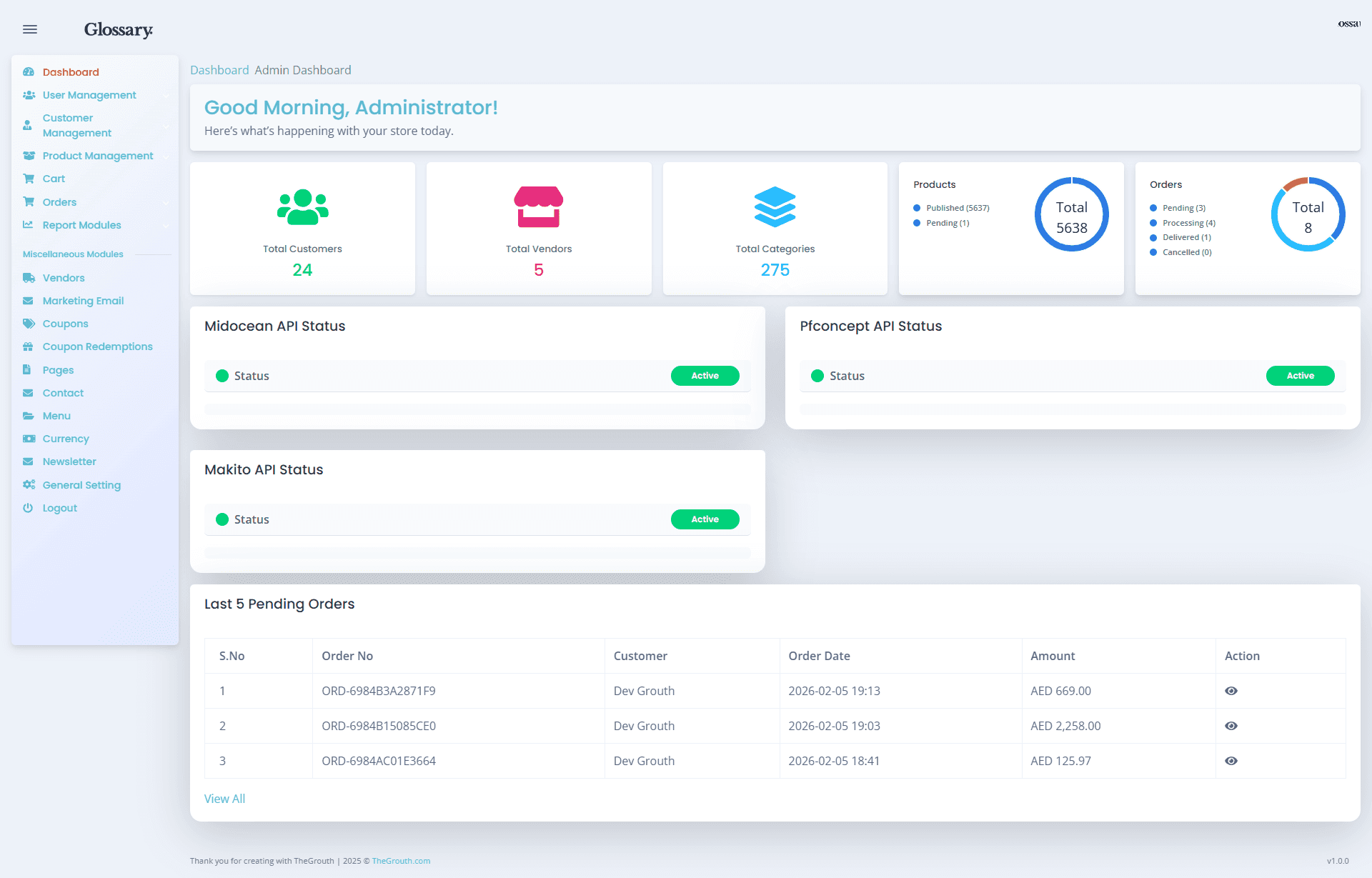Image resolution: width=1372 pixels, height=878 pixels.
Task: Click the Dashboard breadcrumb link
Action: (x=219, y=70)
